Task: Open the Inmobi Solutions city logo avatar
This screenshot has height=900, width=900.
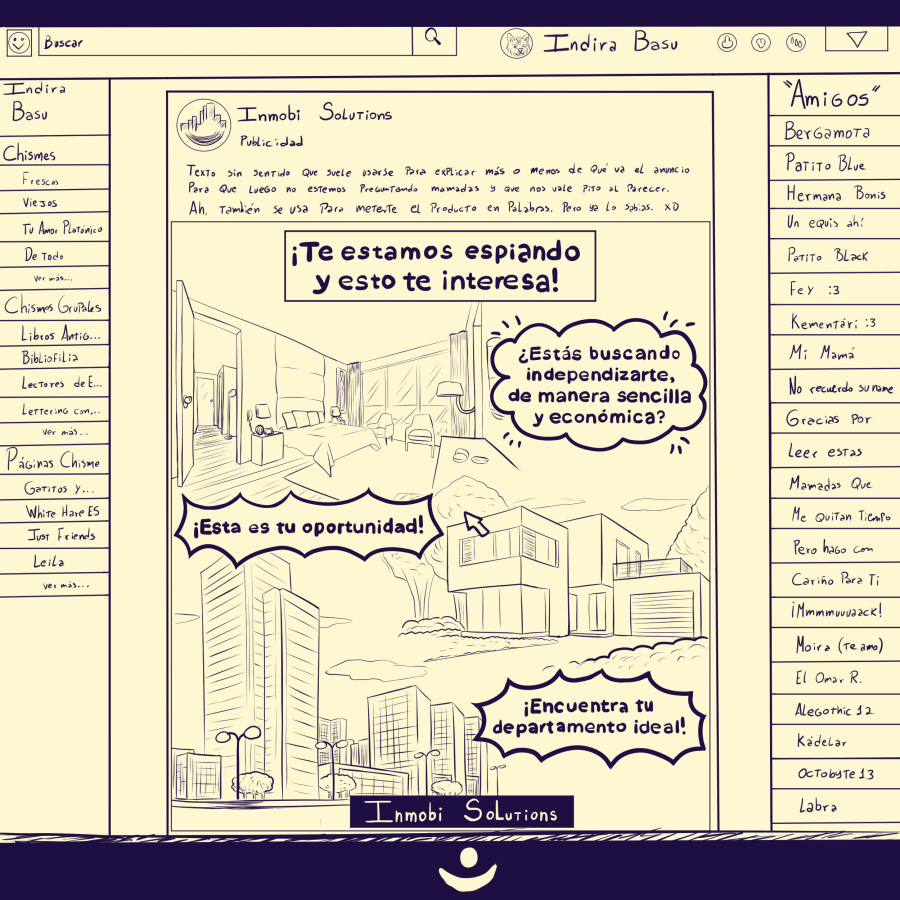Action: 204,125
